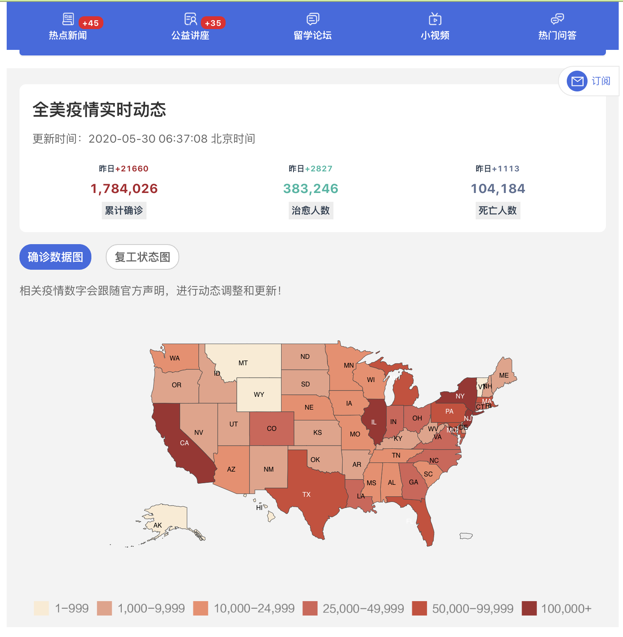The image size is (623, 637).
Task: Click the 治愈人数 label
Action: [x=310, y=210]
